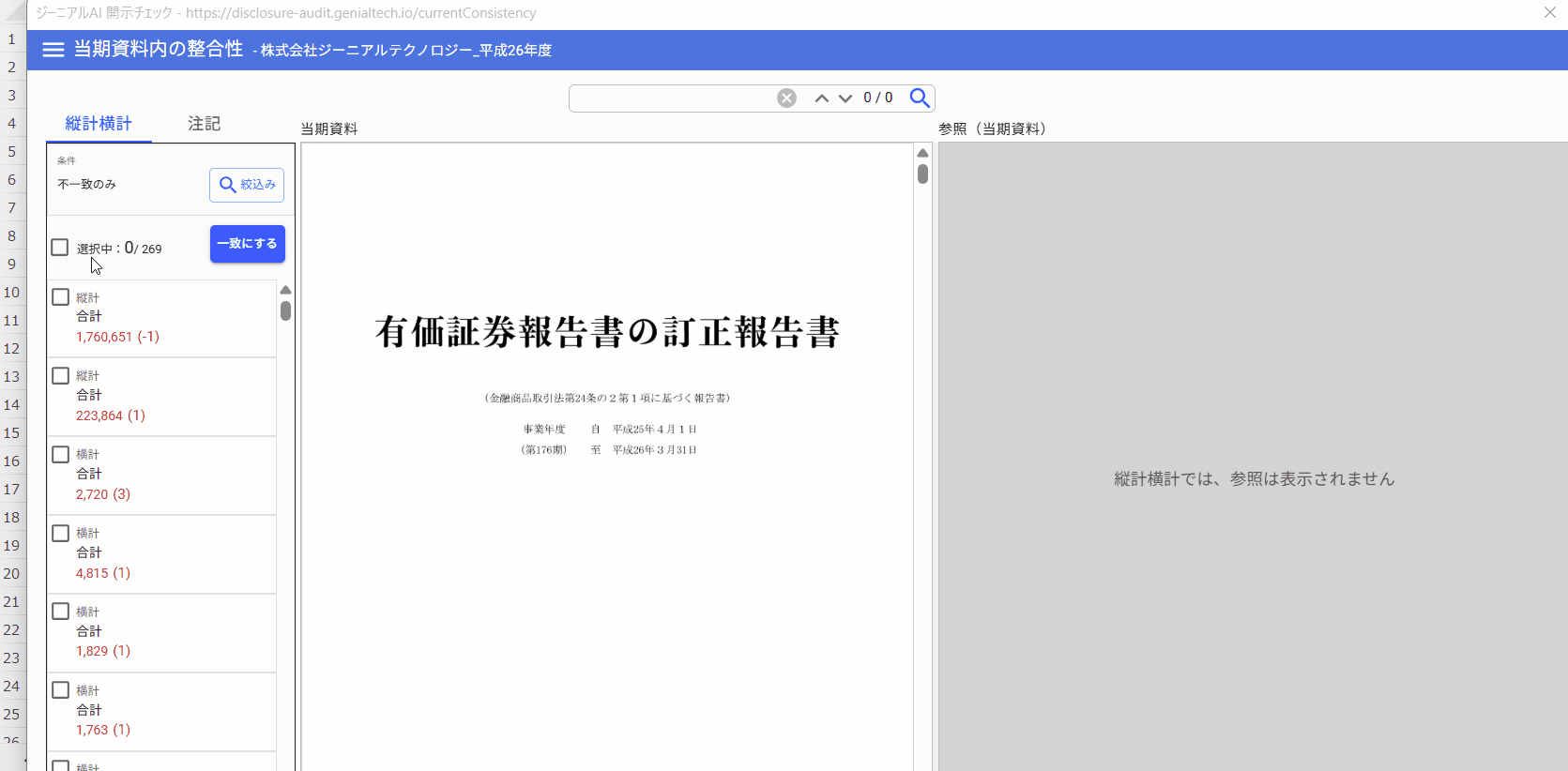Click the 当期資料内の整合性 page title
1568x771 pixels.
pos(159,49)
